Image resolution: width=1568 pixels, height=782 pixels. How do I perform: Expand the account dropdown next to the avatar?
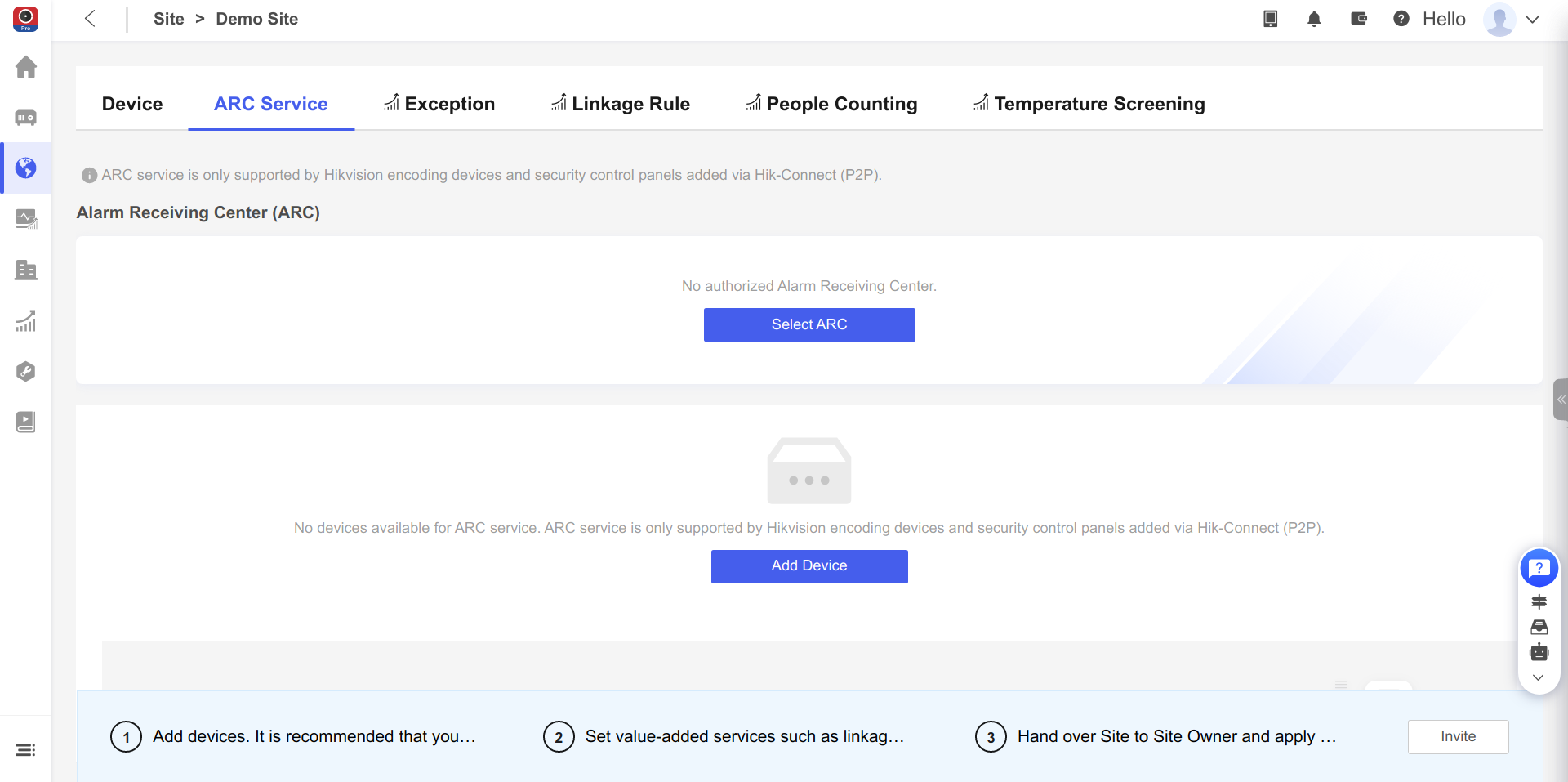click(x=1534, y=19)
